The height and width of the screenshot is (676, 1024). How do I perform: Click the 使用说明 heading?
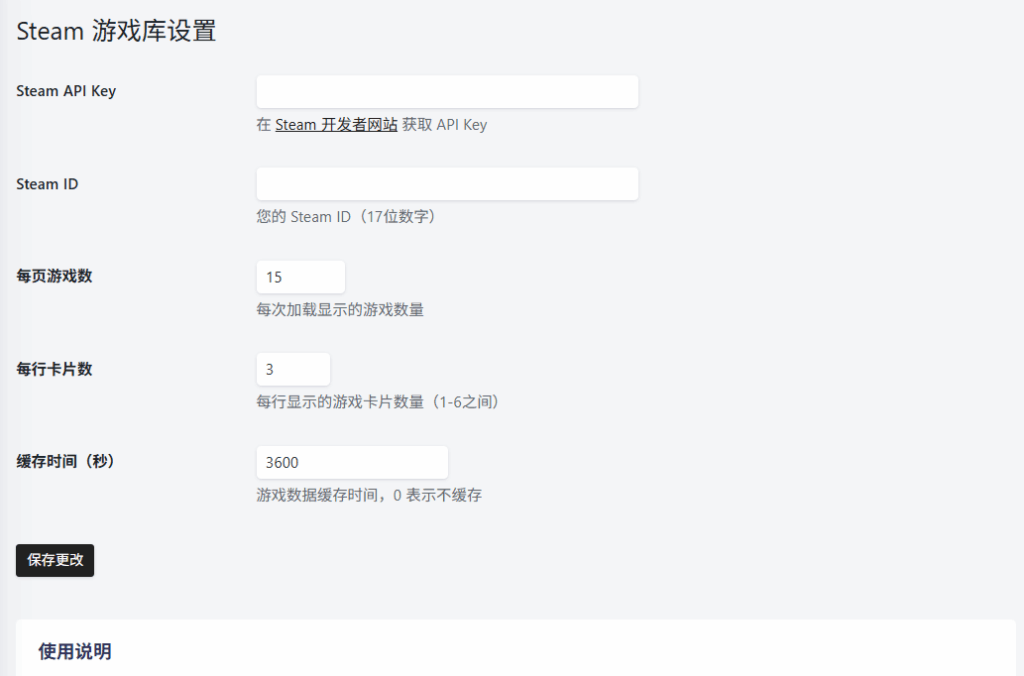(74, 651)
